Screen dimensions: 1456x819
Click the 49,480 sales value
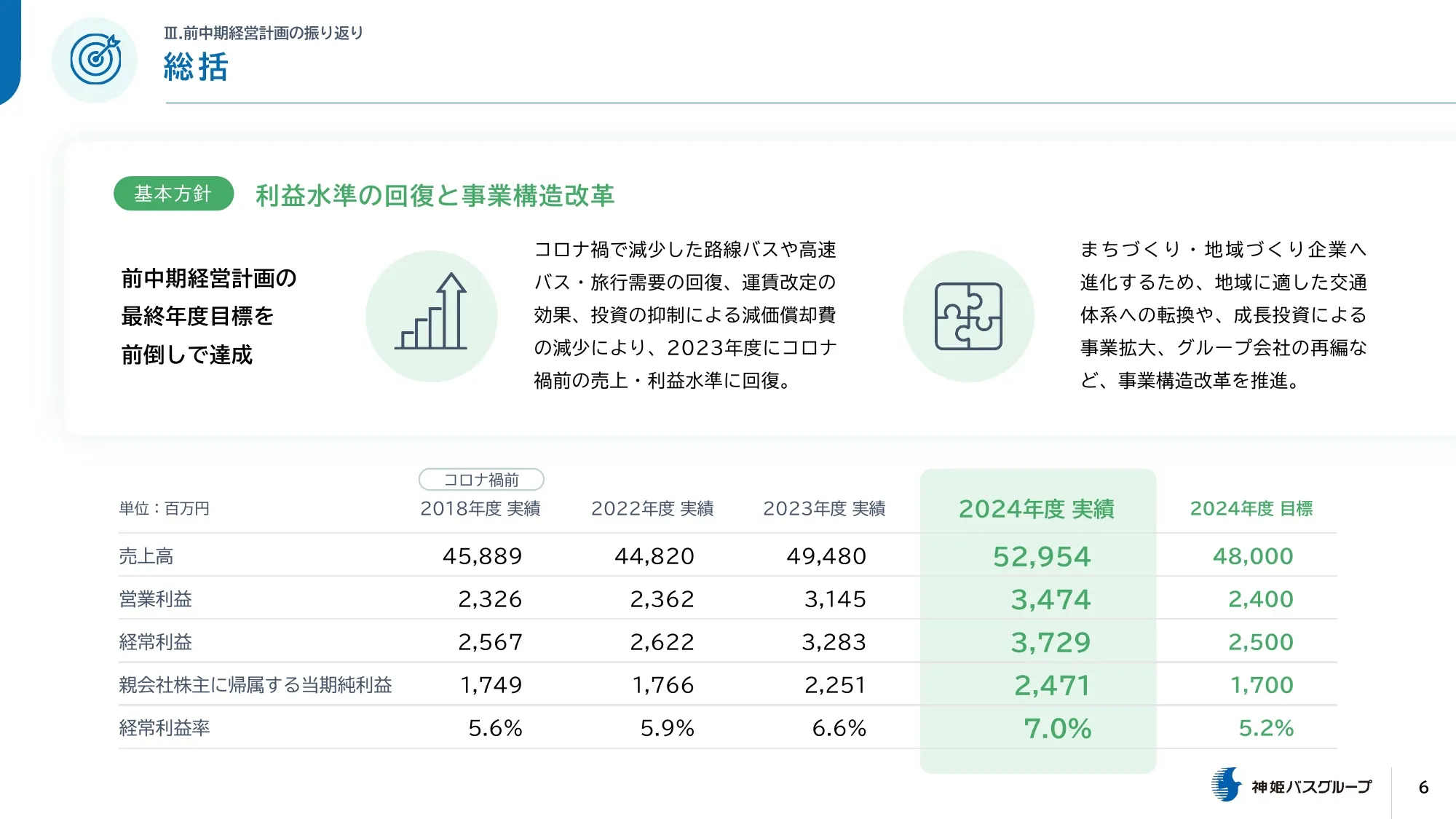pos(826,556)
